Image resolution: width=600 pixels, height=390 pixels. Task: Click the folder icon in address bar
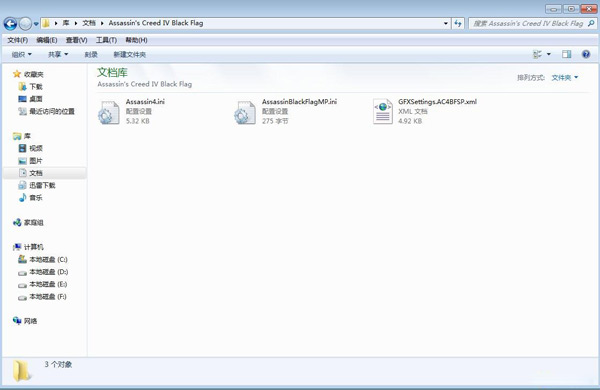tap(46, 23)
